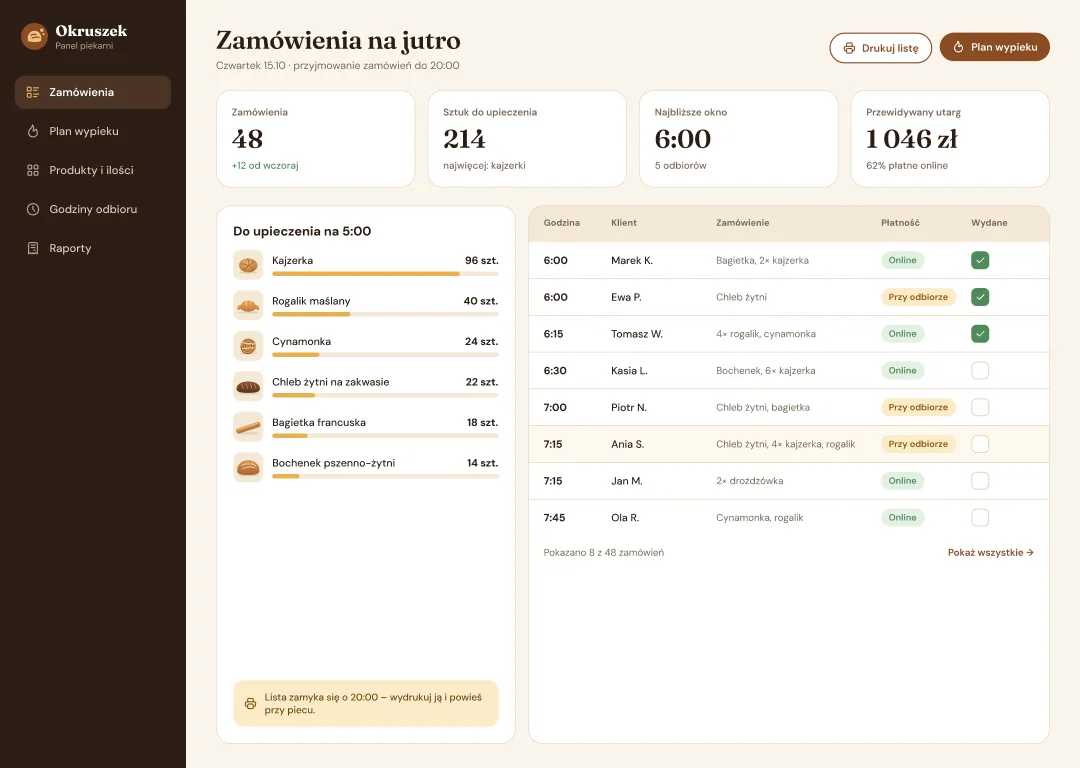
Task: Click Przy odbiorze badge for Ania S.
Action: [x=918, y=444]
